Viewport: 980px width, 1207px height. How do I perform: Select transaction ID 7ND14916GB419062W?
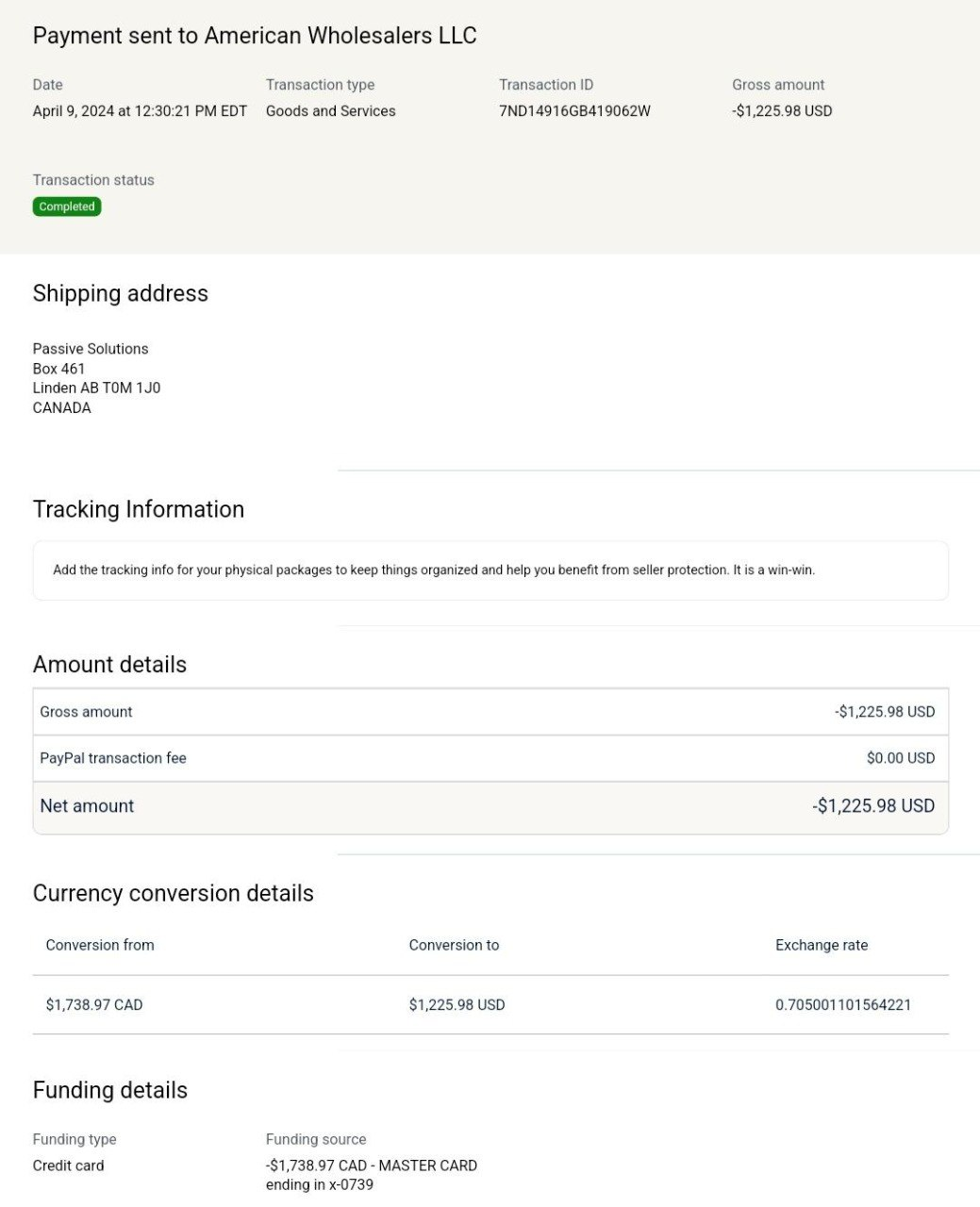pos(574,111)
